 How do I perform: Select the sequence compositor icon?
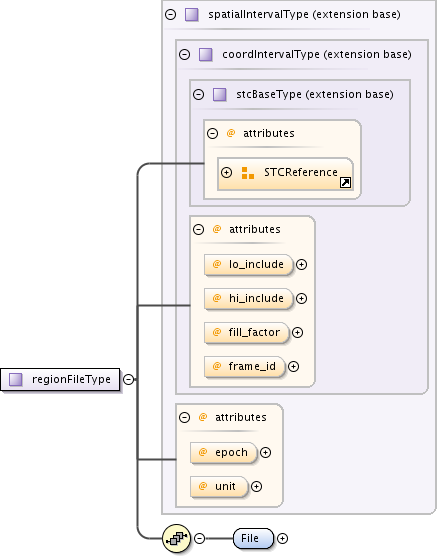click(176, 538)
